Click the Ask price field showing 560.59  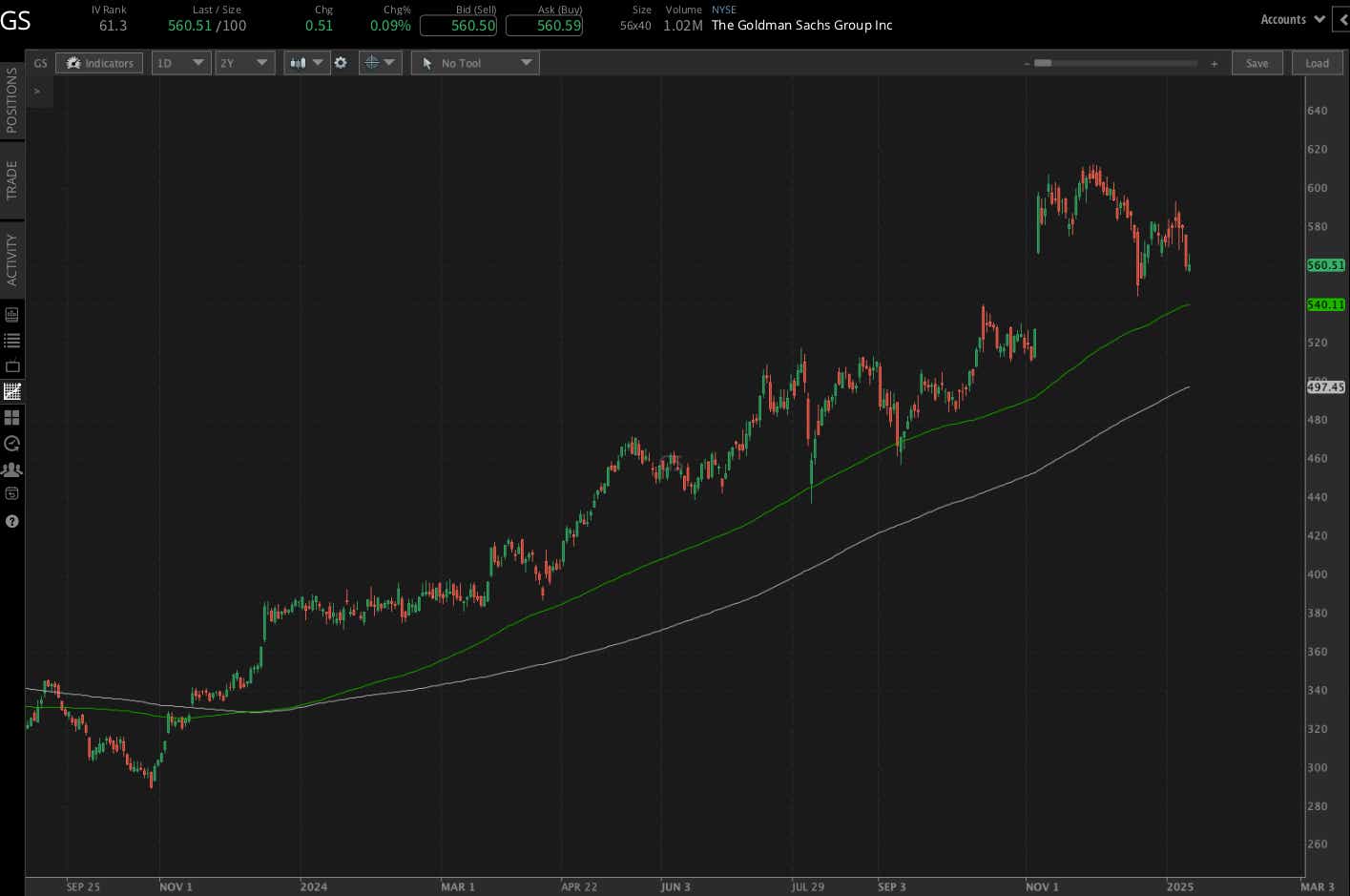[x=544, y=26]
